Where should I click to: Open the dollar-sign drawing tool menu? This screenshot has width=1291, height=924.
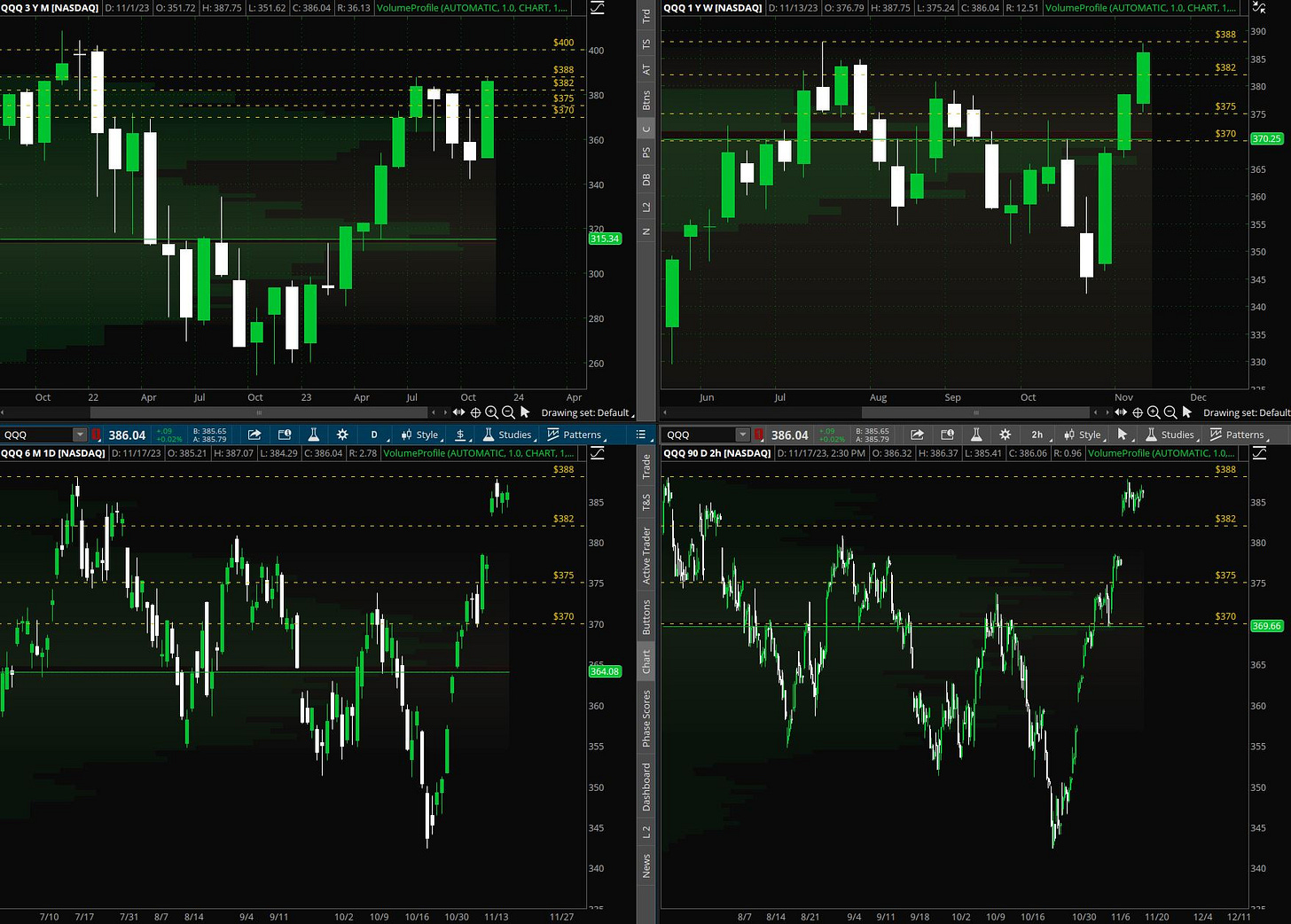click(x=460, y=435)
